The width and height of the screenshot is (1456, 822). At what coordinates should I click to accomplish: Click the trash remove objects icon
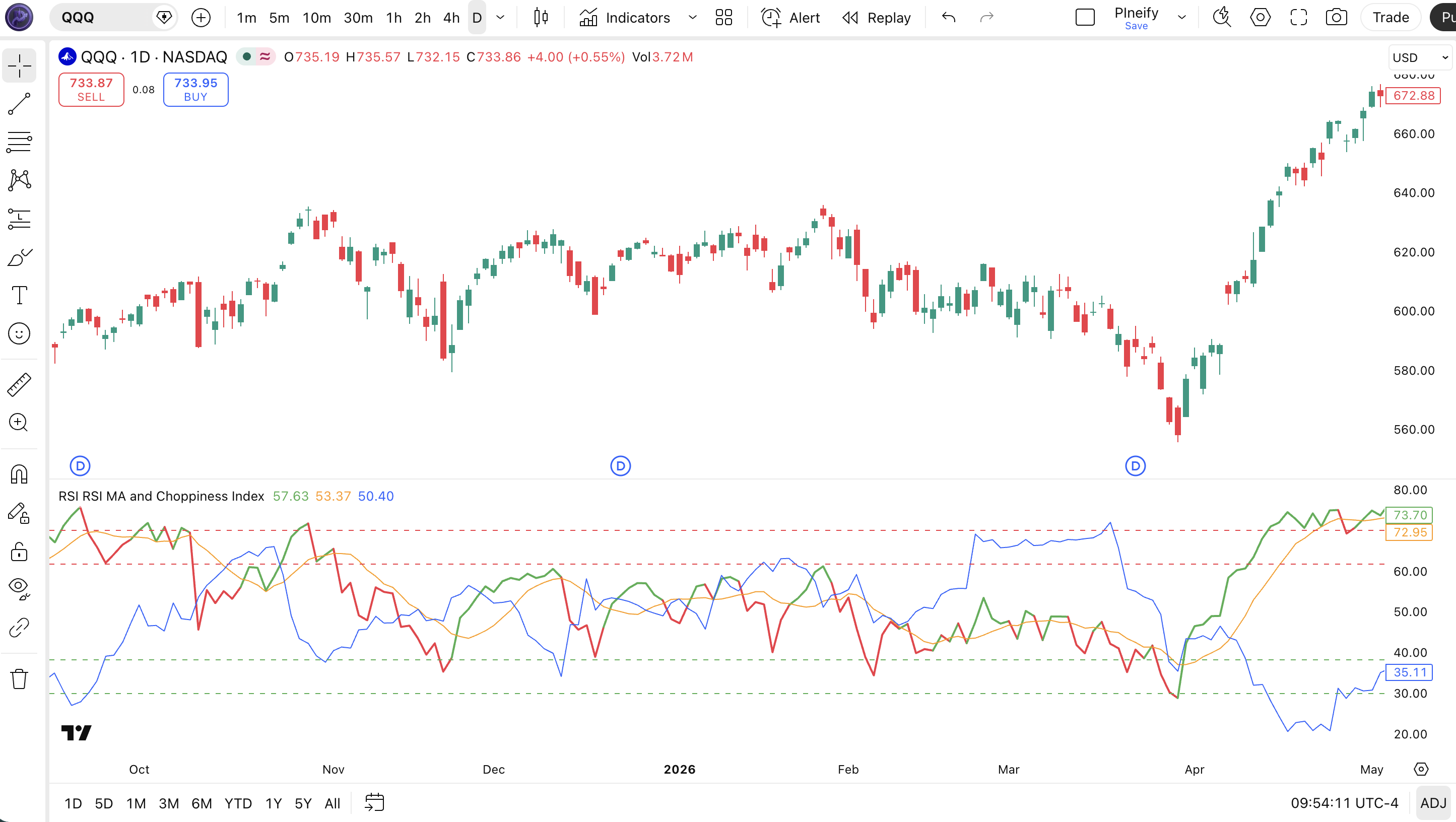pos(19,678)
